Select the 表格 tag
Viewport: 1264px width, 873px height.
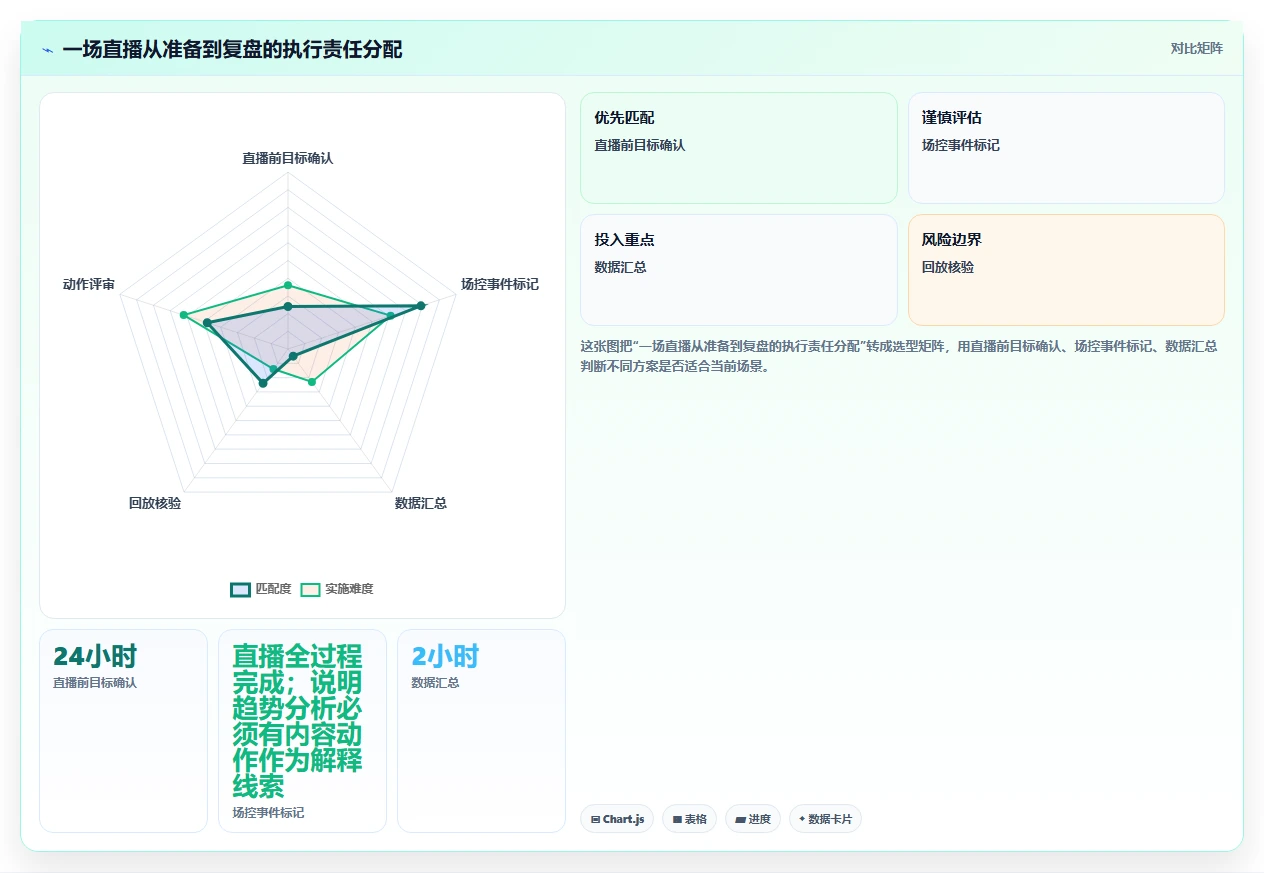pos(689,819)
